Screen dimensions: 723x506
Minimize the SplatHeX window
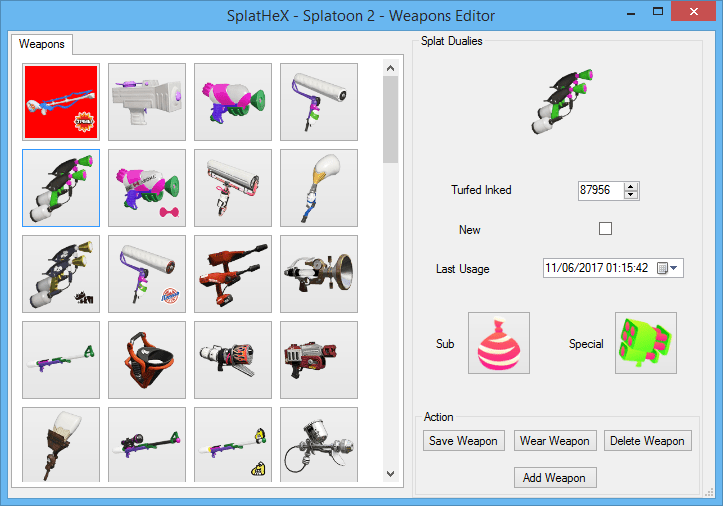pos(631,12)
